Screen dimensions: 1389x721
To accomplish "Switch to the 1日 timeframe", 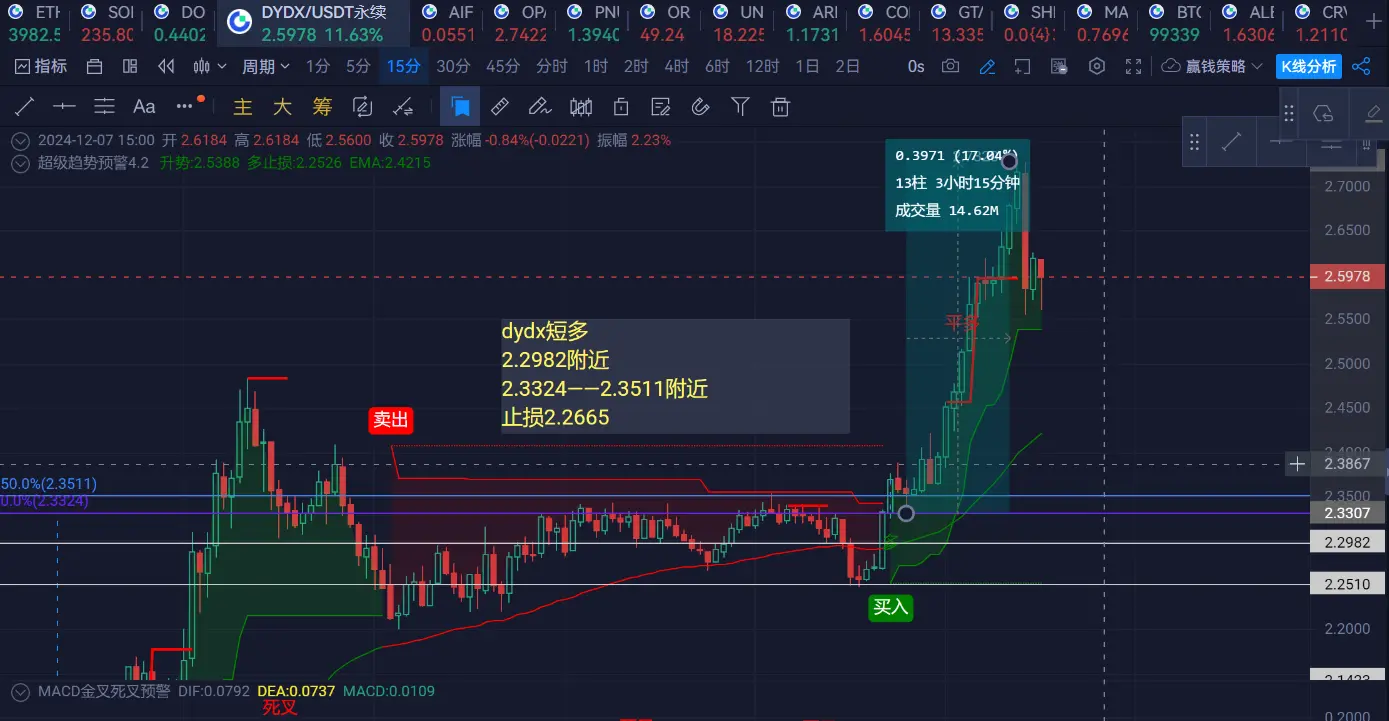I will [807, 67].
